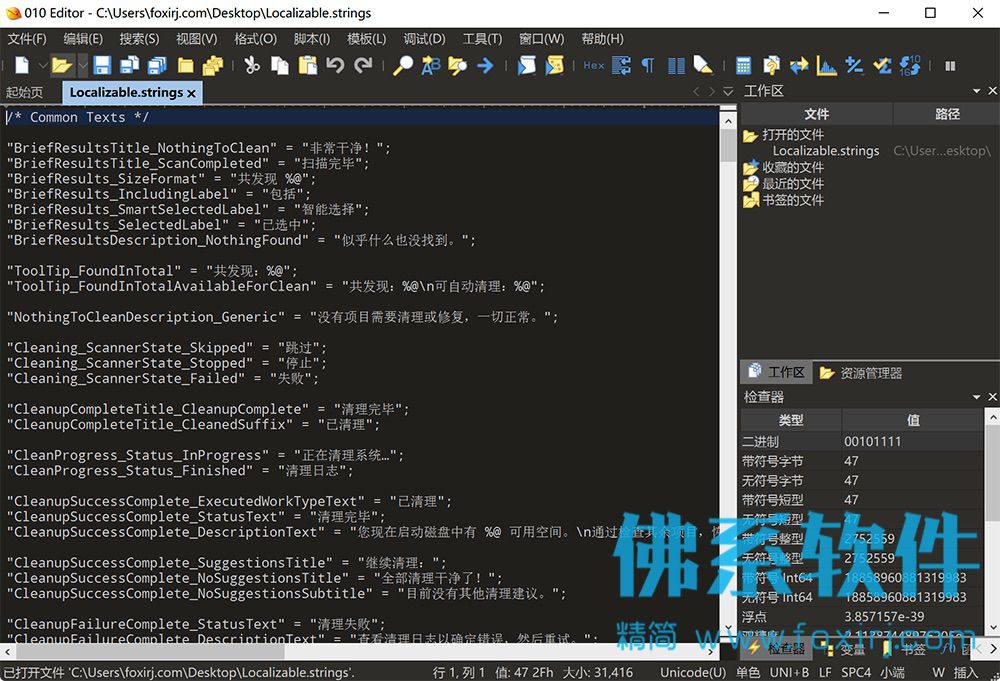
Task: Click the Paste clipboard icon
Action: point(307,65)
